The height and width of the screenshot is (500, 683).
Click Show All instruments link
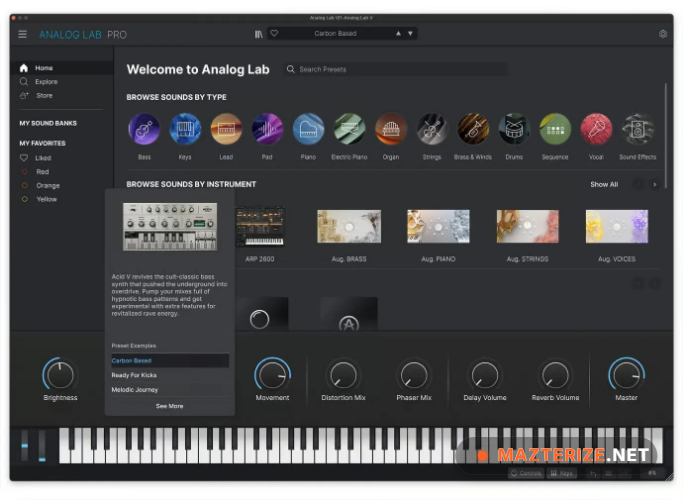pyautogui.click(x=604, y=185)
